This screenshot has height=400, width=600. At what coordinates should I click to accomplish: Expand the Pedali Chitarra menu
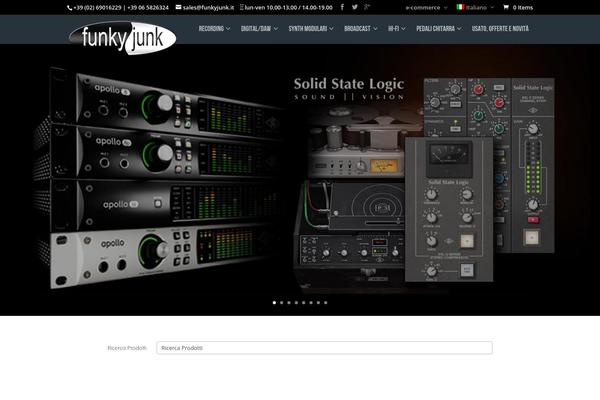[x=439, y=29]
